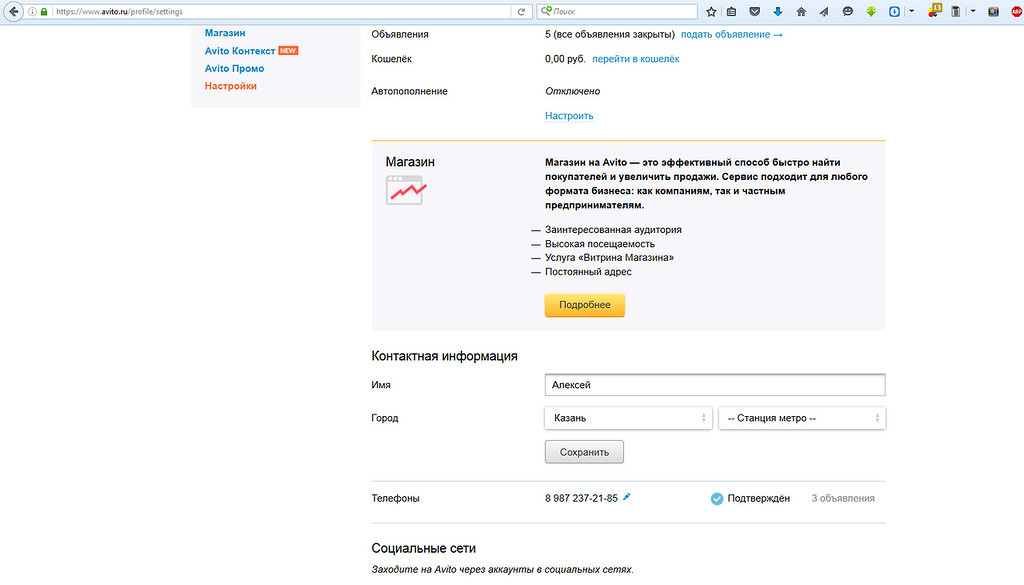Click the Социальные сети heading
Screen dimensions: 1024x585
click(x=423, y=548)
